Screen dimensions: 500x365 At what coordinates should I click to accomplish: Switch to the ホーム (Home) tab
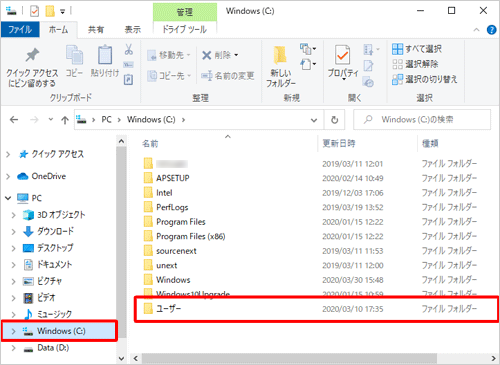point(58,30)
